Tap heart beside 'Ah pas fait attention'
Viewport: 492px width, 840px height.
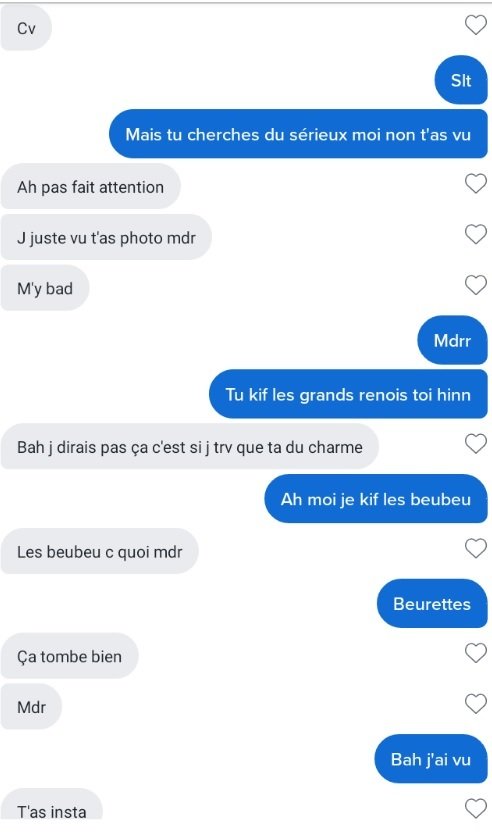tap(475, 184)
